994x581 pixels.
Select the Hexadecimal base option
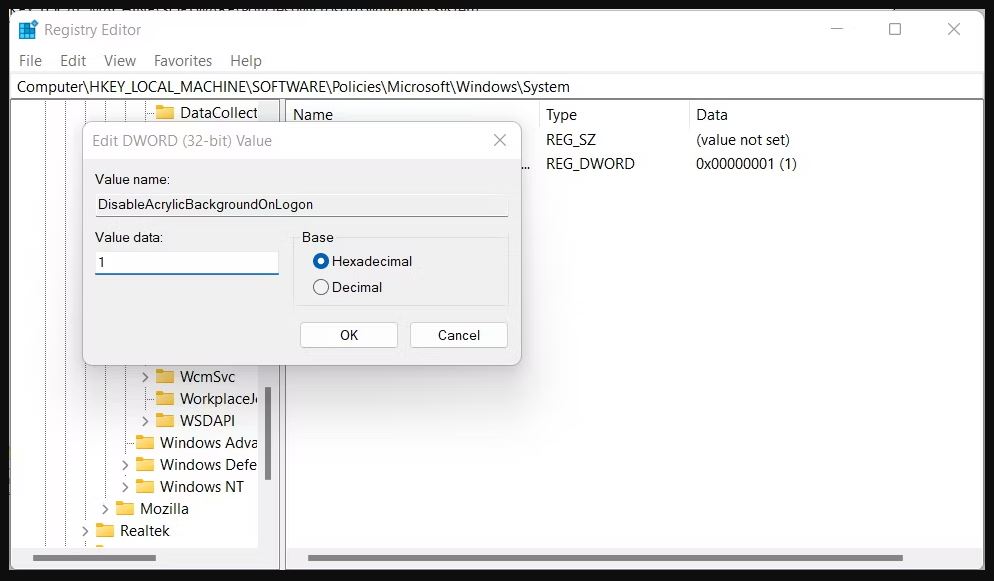pyautogui.click(x=321, y=261)
